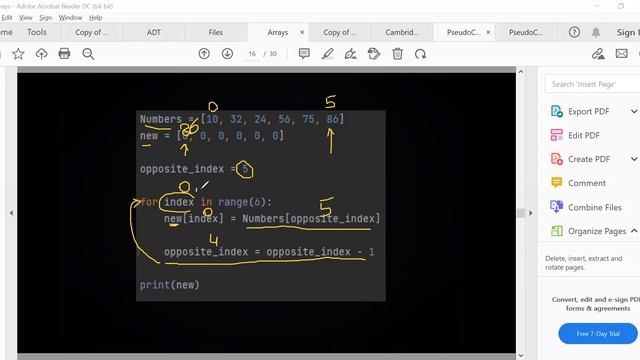The width and height of the screenshot is (640, 360).
Task: Expand the Create PDF chevron
Action: [x=634, y=159]
